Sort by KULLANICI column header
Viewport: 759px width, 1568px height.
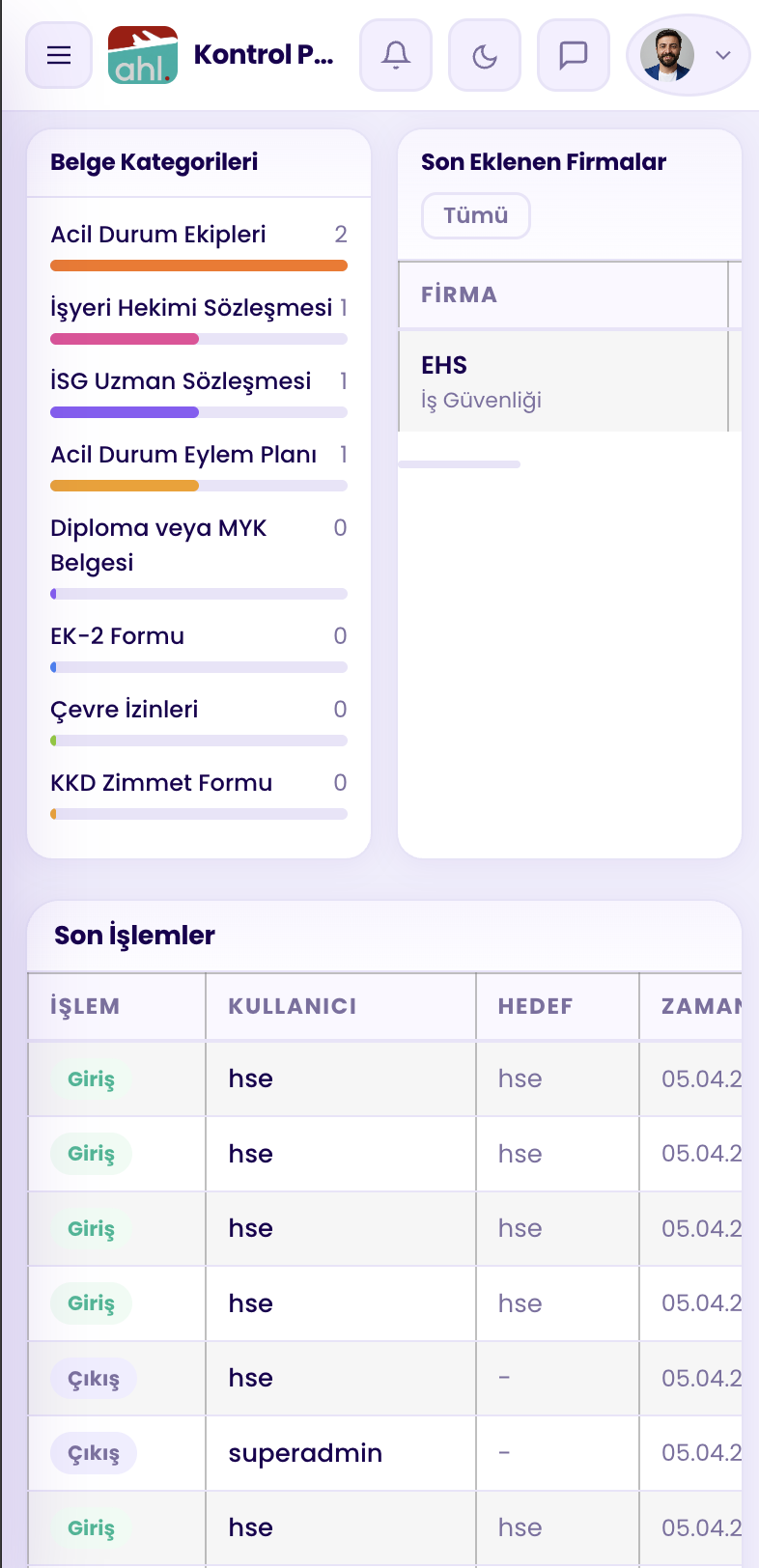click(x=293, y=1006)
